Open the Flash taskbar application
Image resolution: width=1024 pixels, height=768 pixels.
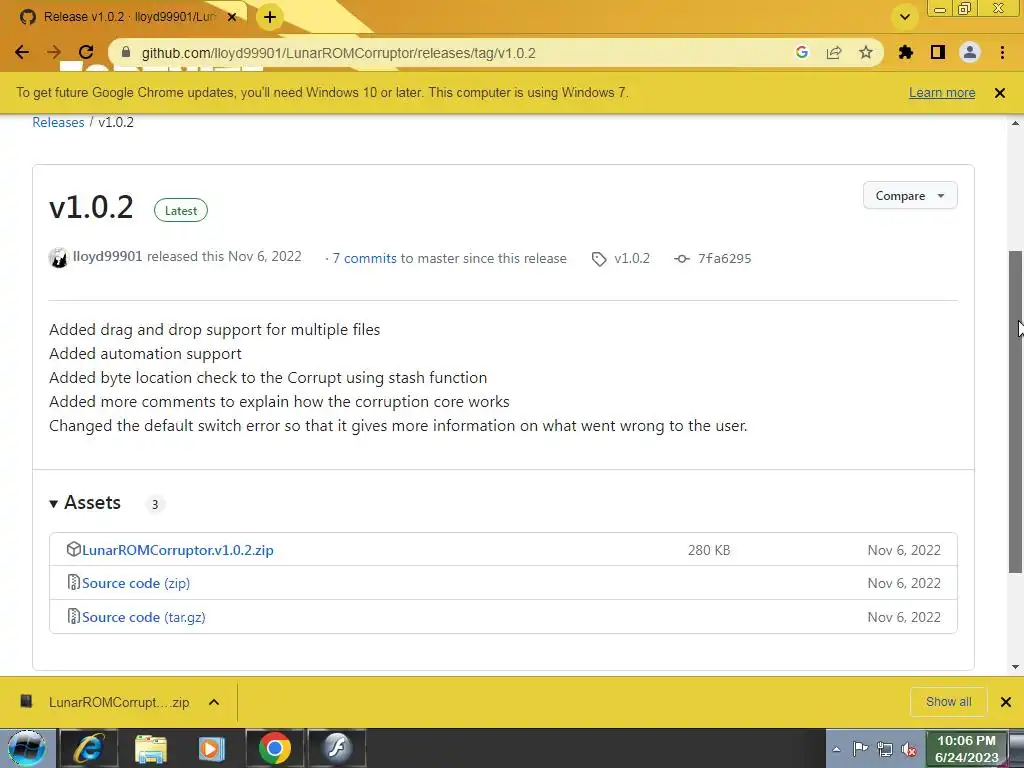point(336,748)
